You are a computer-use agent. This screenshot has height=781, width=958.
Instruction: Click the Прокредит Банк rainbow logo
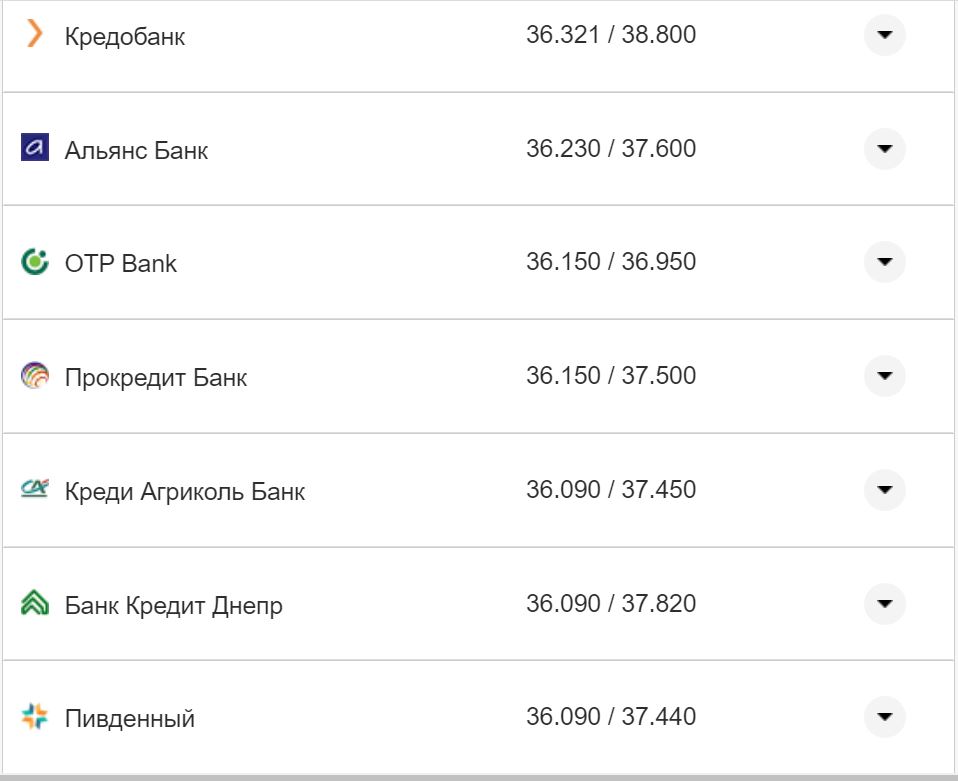coord(33,376)
